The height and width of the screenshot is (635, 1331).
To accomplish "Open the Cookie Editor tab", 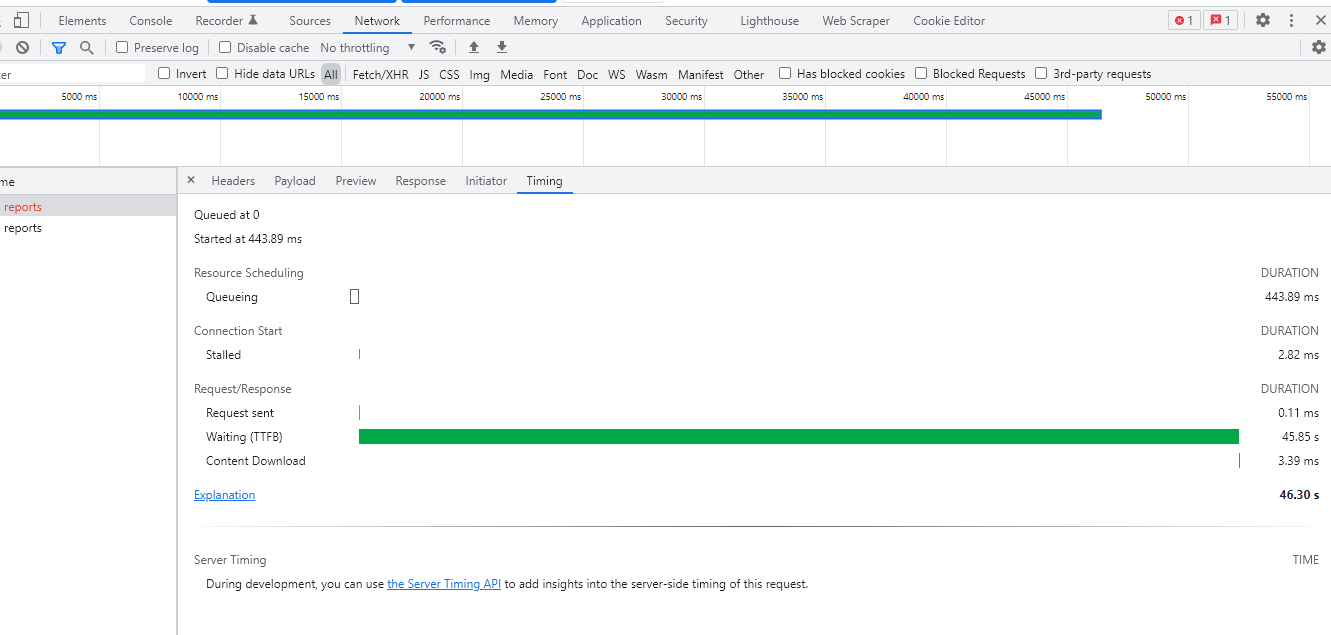I will 949,20.
